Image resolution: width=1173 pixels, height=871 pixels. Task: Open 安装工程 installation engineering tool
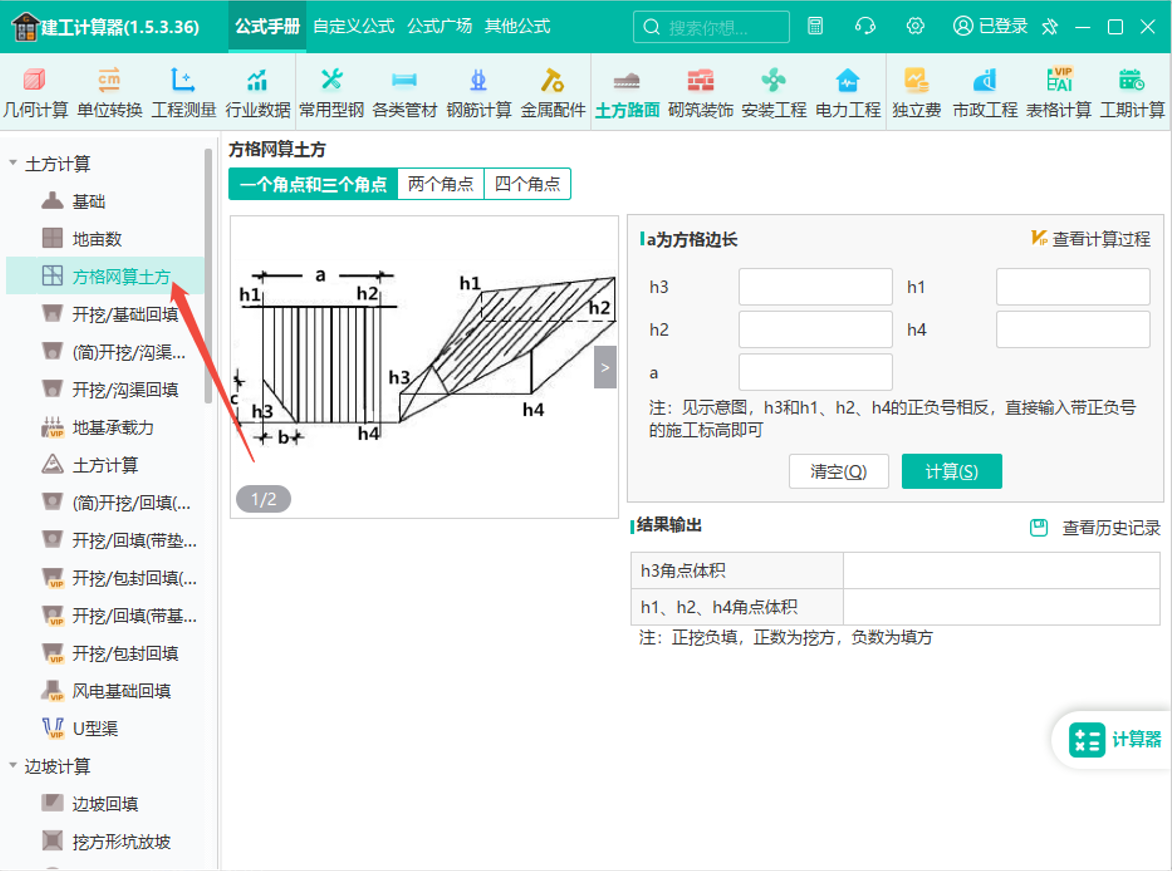[x=774, y=93]
